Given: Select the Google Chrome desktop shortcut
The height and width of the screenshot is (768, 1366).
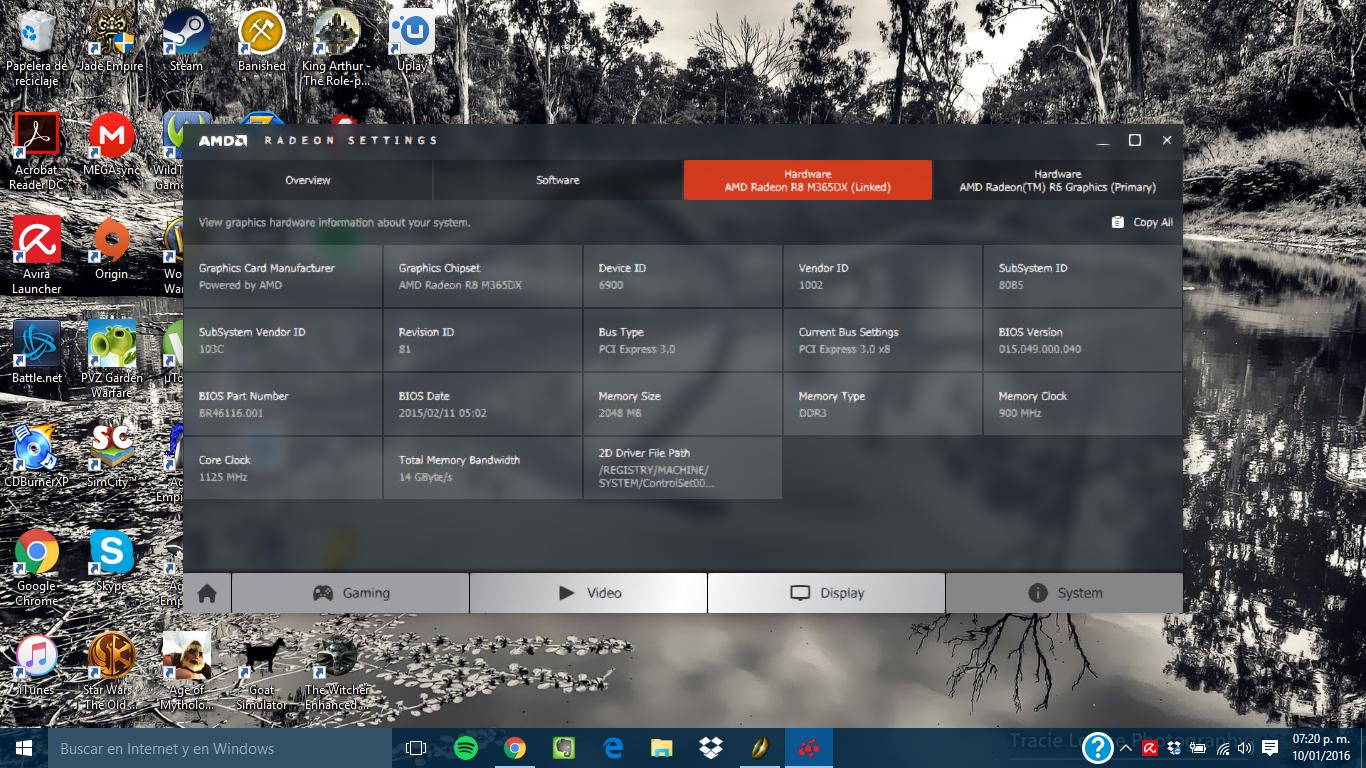Looking at the screenshot, I should [37, 568].
